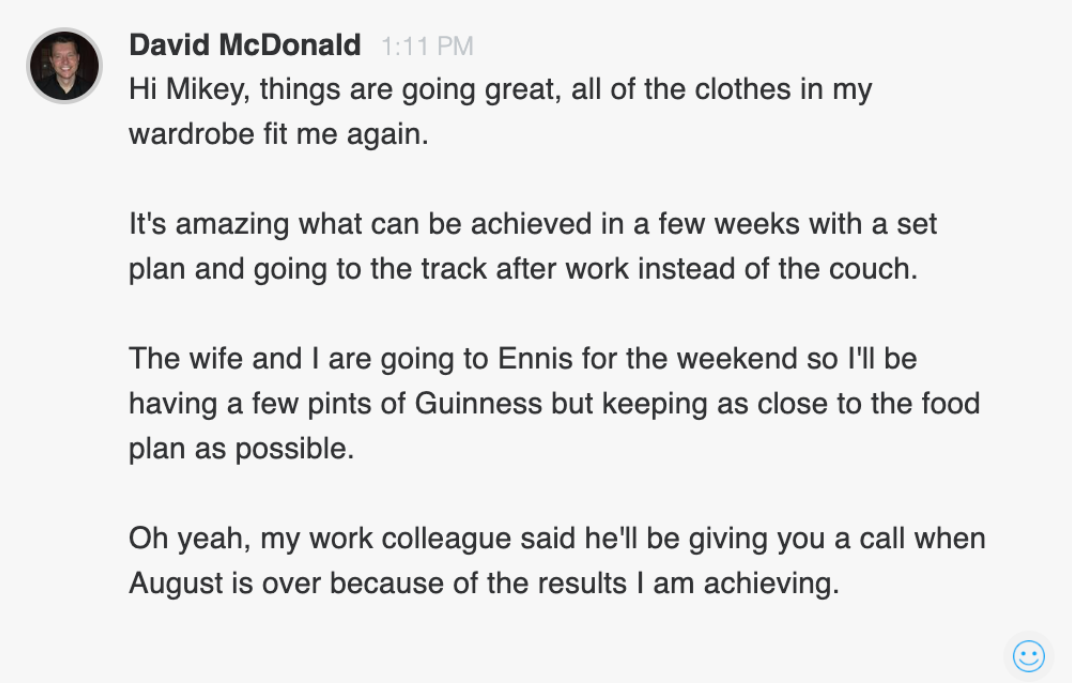Image resolution: width=1072 pixels, height=683 pixels.
Task: Open David McDonald's profile picture
Action: 64,66
